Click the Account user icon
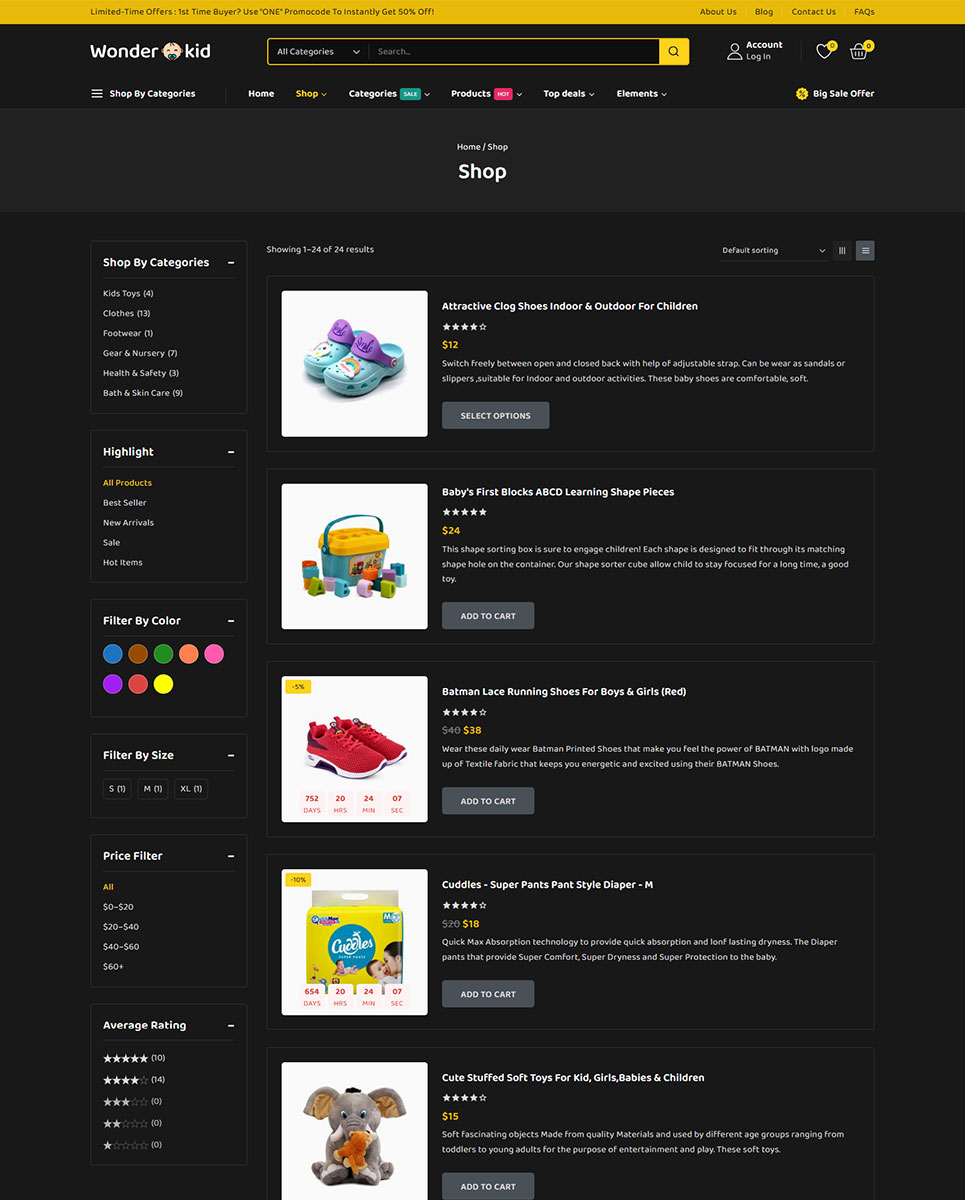The width and height of the screenshot is (965, 1200). pos(735,51)
